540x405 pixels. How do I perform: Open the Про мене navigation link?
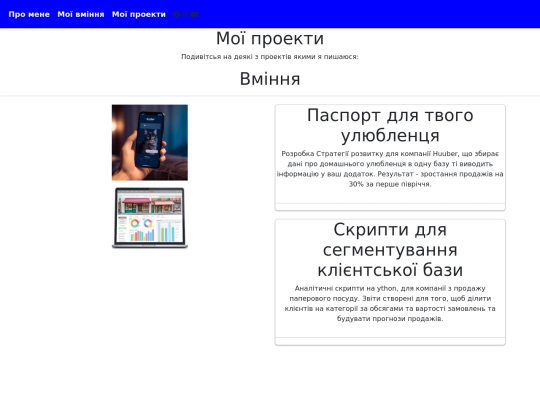29,14
